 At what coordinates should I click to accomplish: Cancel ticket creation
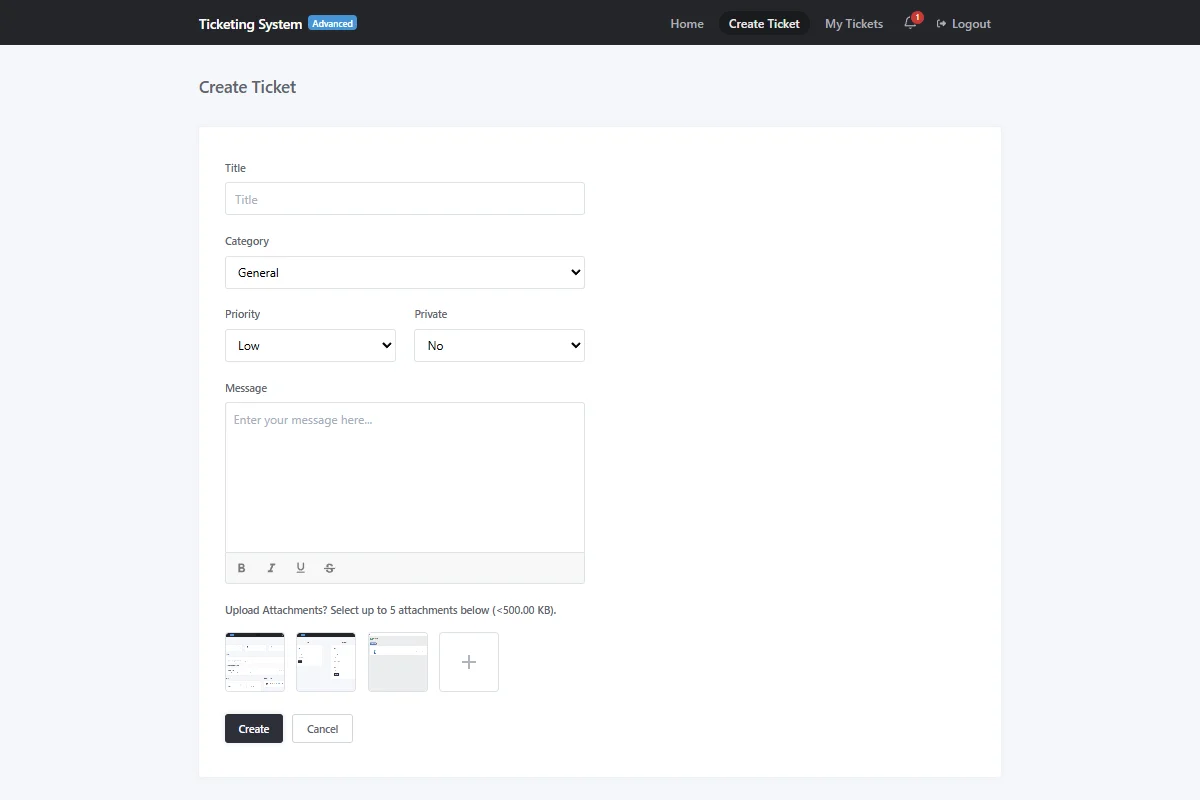tap(322, 729)
